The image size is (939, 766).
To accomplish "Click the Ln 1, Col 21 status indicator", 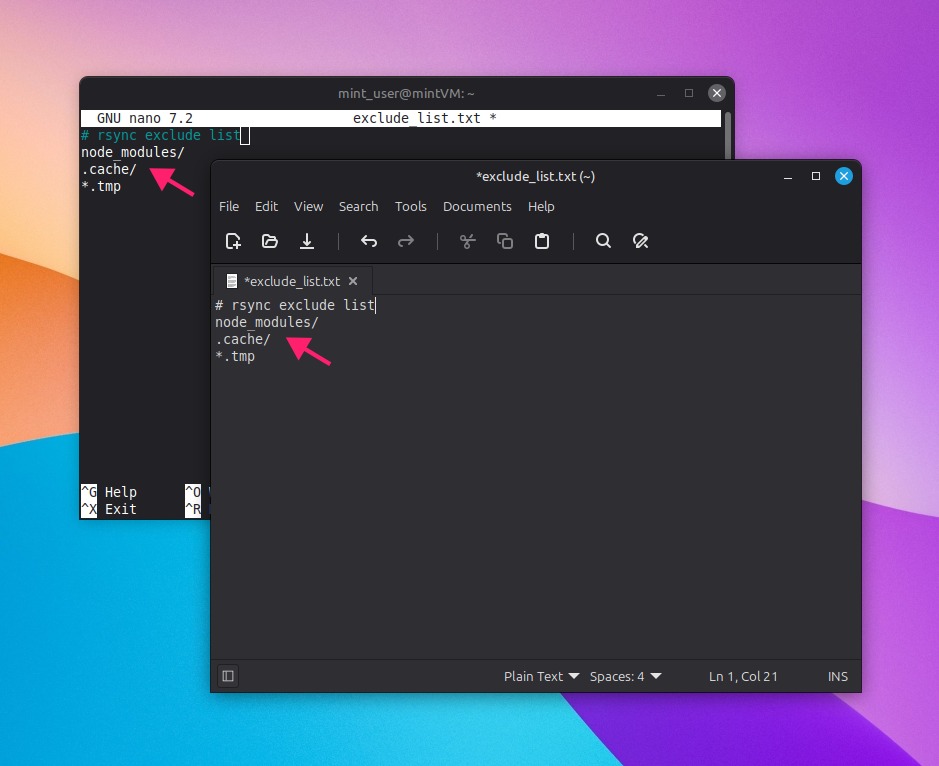I will tap(743, 676).
